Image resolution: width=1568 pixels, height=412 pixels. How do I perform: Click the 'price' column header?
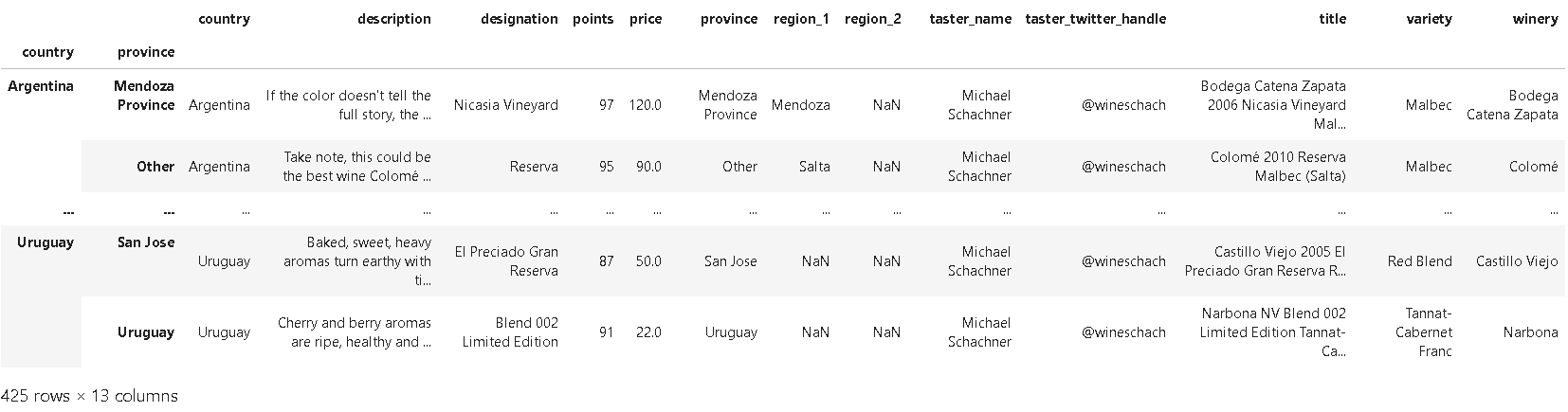click(x=646, y=19)
